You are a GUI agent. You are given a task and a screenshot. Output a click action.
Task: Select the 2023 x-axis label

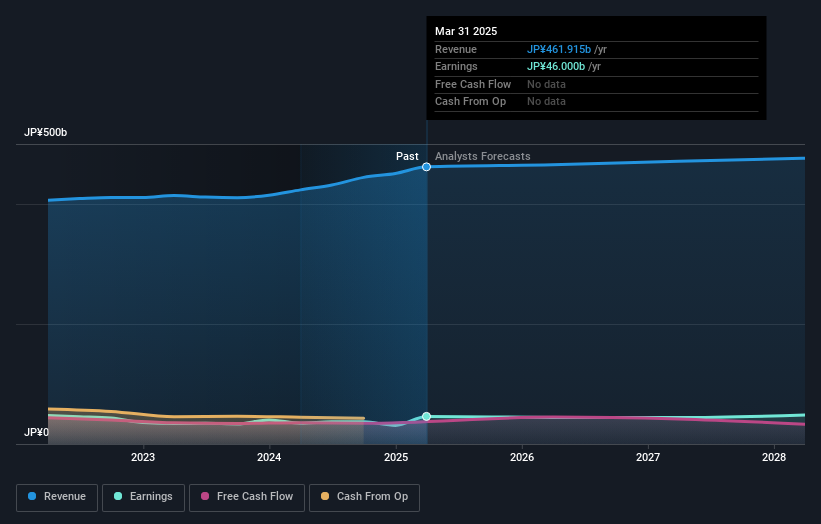143,458
